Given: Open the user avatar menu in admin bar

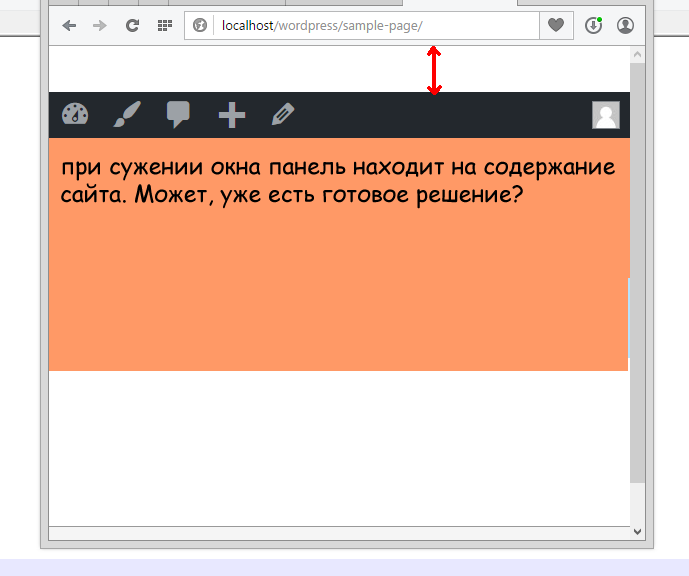Looking at the screenshot, I should point(606,115).
